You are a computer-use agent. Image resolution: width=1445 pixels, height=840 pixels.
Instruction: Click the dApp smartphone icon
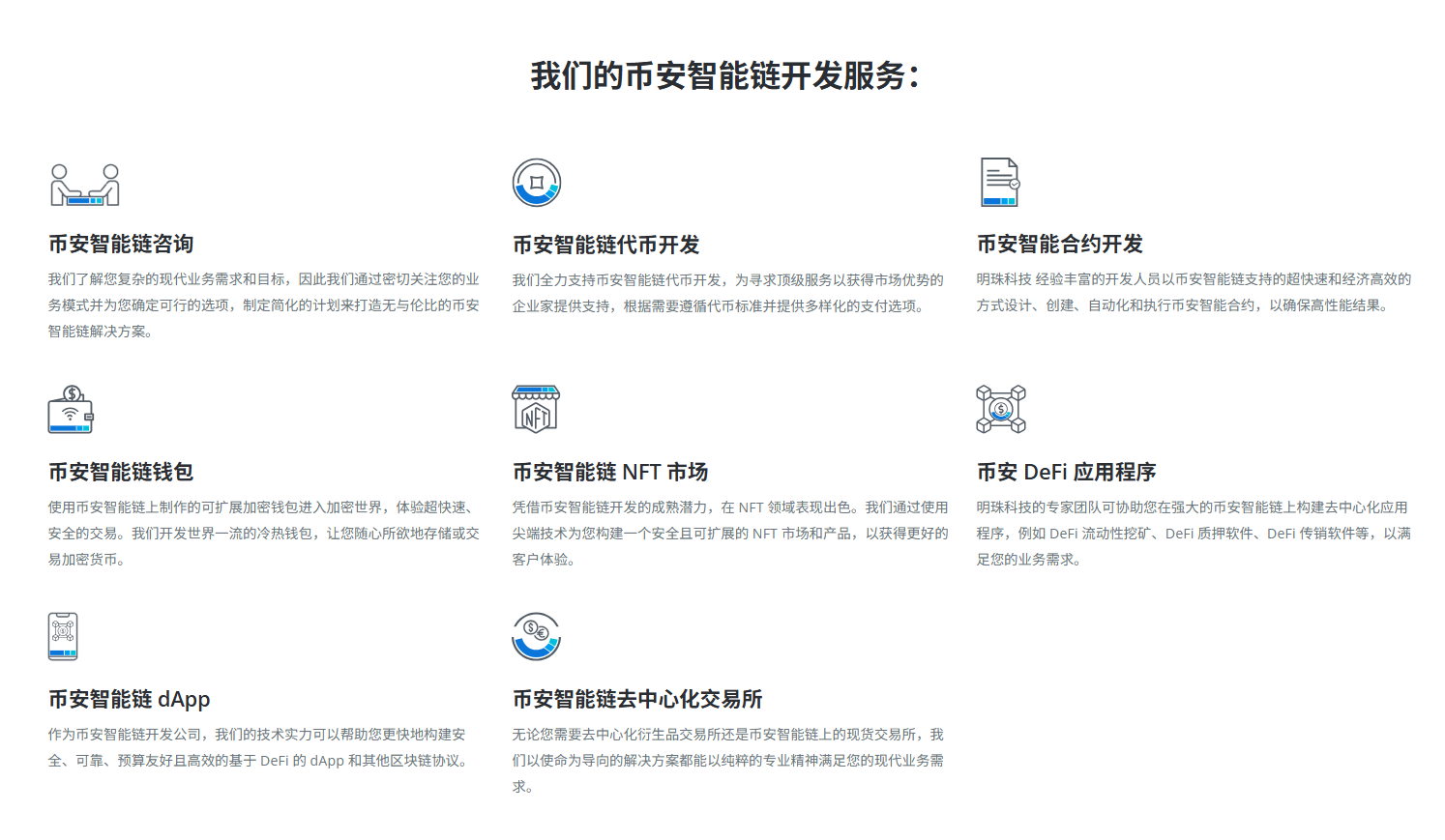click(x=63, y=636)
